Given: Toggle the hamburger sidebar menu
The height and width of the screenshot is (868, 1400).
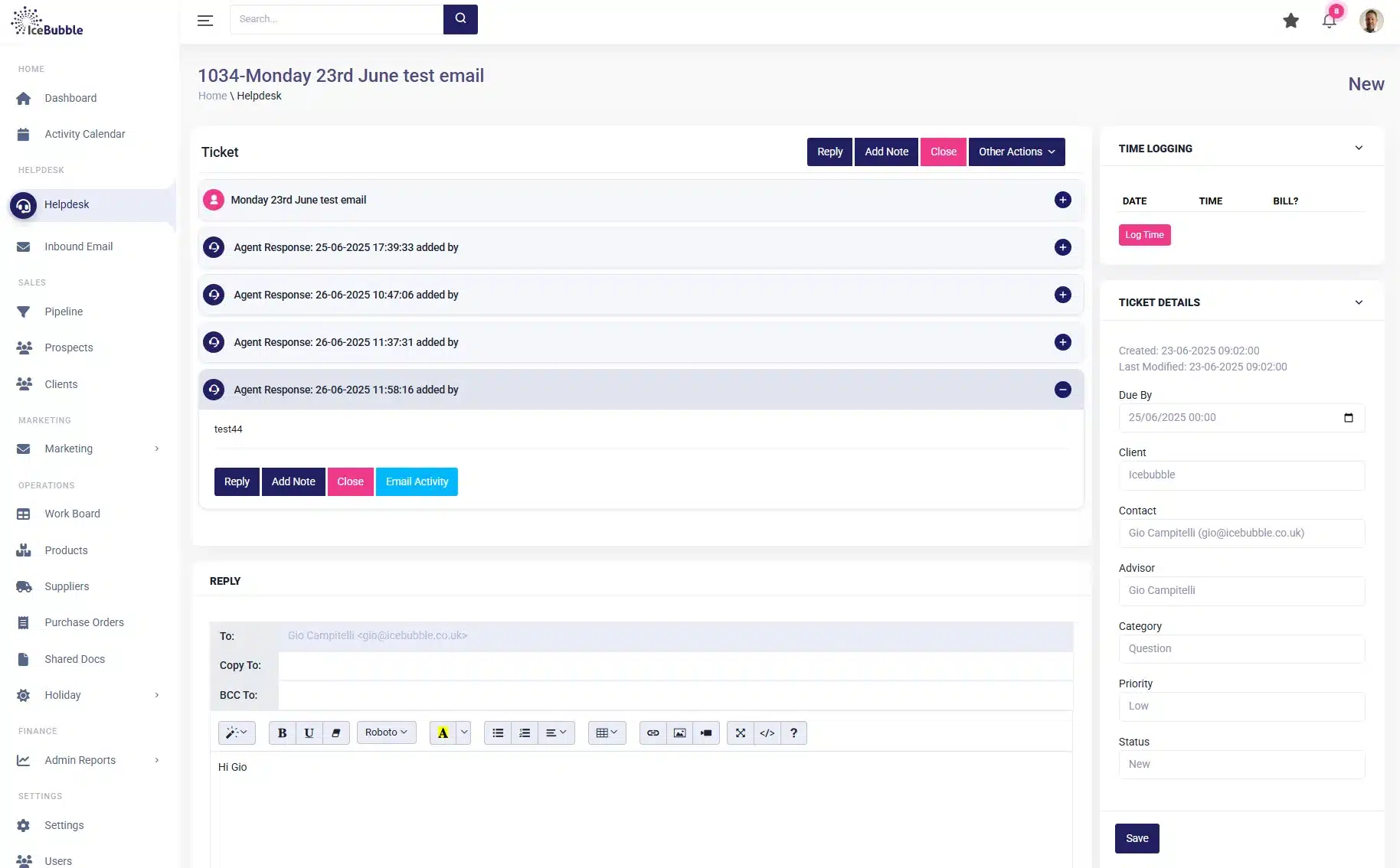Looking at the screenshot, I should click(x=204, y=21).
